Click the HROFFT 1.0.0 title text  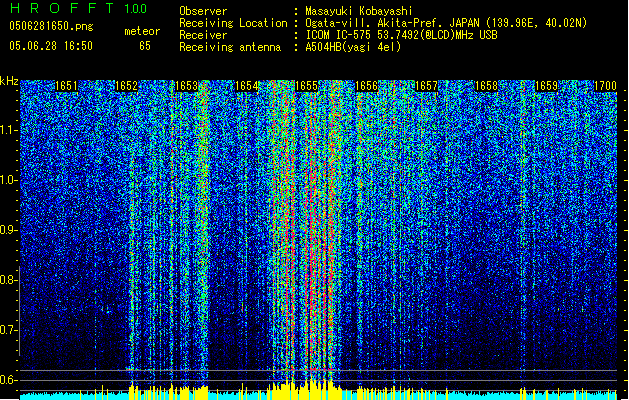click(x=79, y=8)
